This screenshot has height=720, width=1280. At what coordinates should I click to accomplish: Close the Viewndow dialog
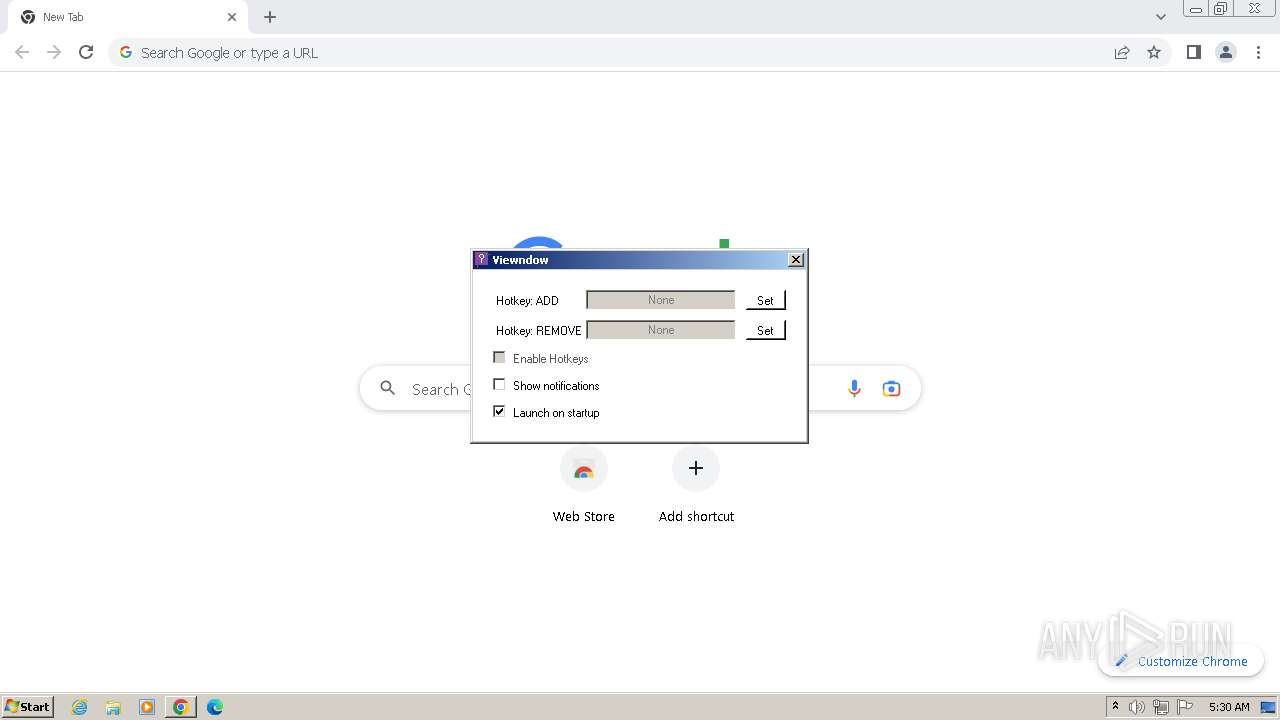click(x=796, y=260)
